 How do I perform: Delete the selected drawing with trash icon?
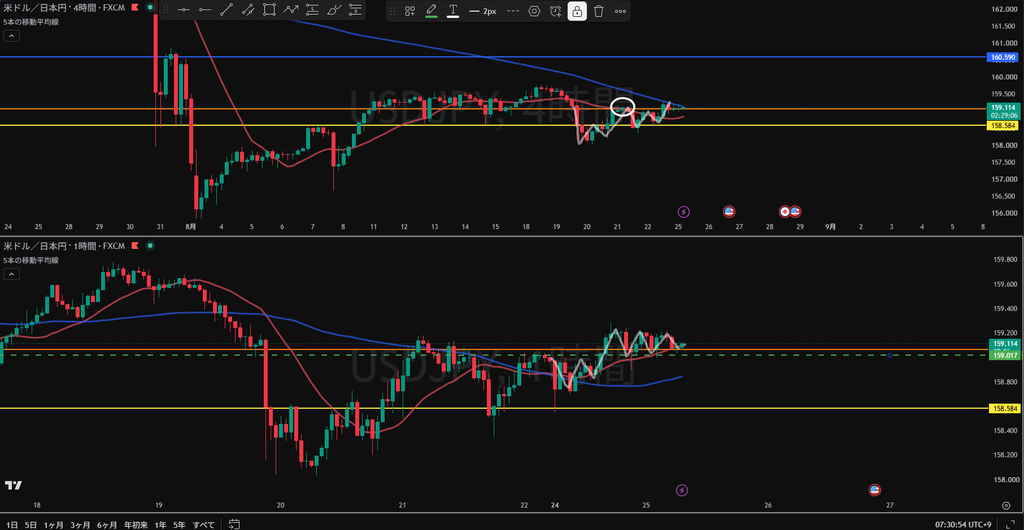(598, 11)
